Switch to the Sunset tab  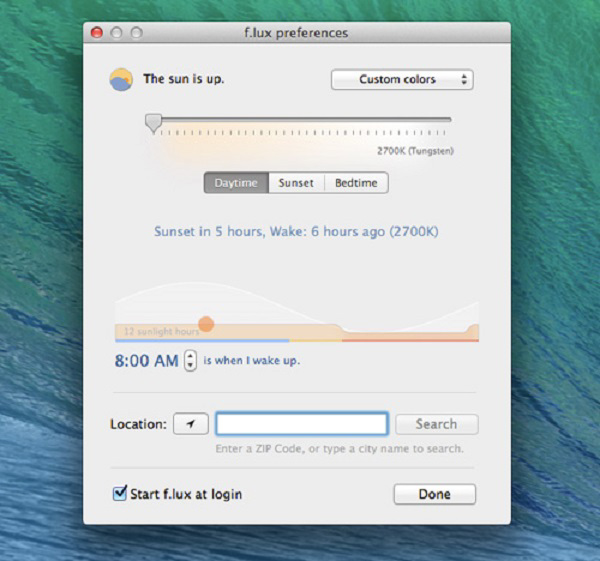pyautogui.click(x=296, y=183)
